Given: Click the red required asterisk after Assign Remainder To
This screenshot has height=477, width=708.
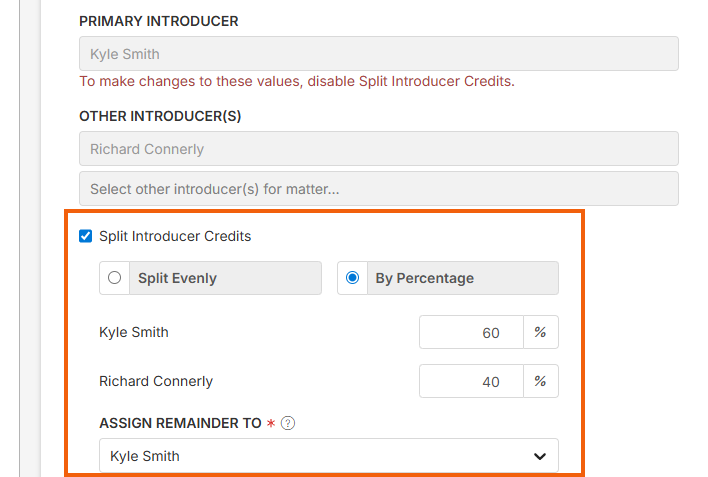Looking at the screenshot, I should pos(270,423).
